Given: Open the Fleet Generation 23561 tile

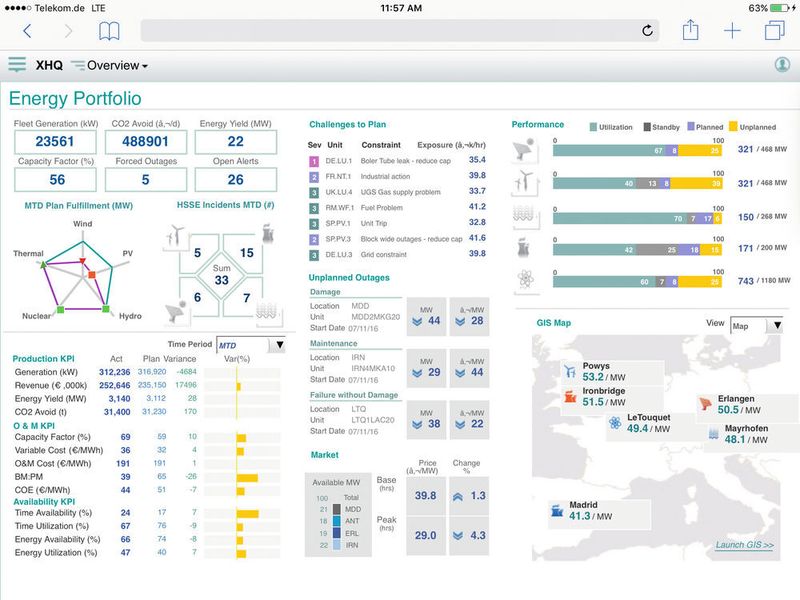Looking at the screenshot, I should click(55, 141).
